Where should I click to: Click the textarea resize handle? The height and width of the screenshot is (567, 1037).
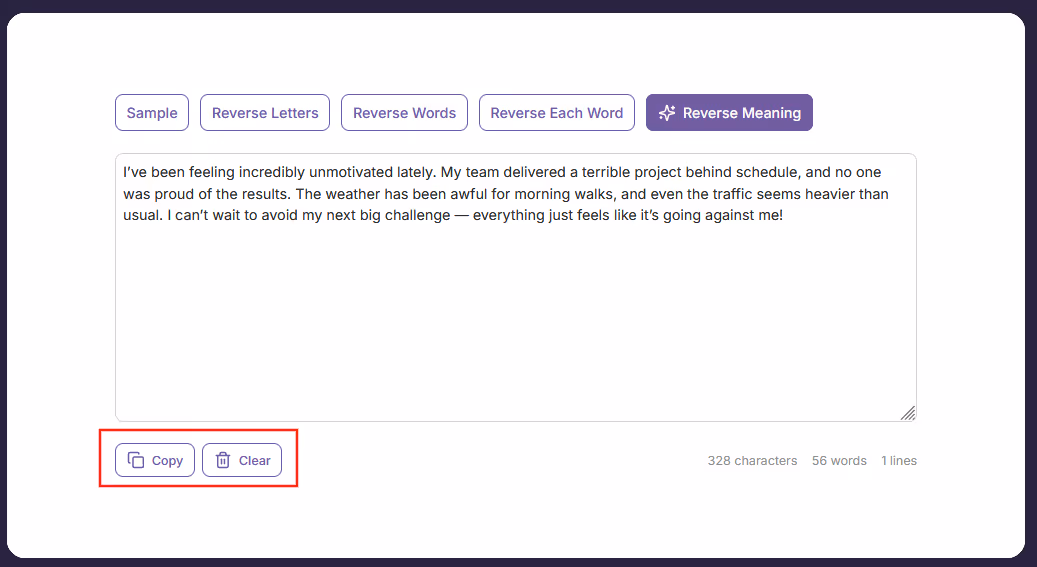(908, 413)
